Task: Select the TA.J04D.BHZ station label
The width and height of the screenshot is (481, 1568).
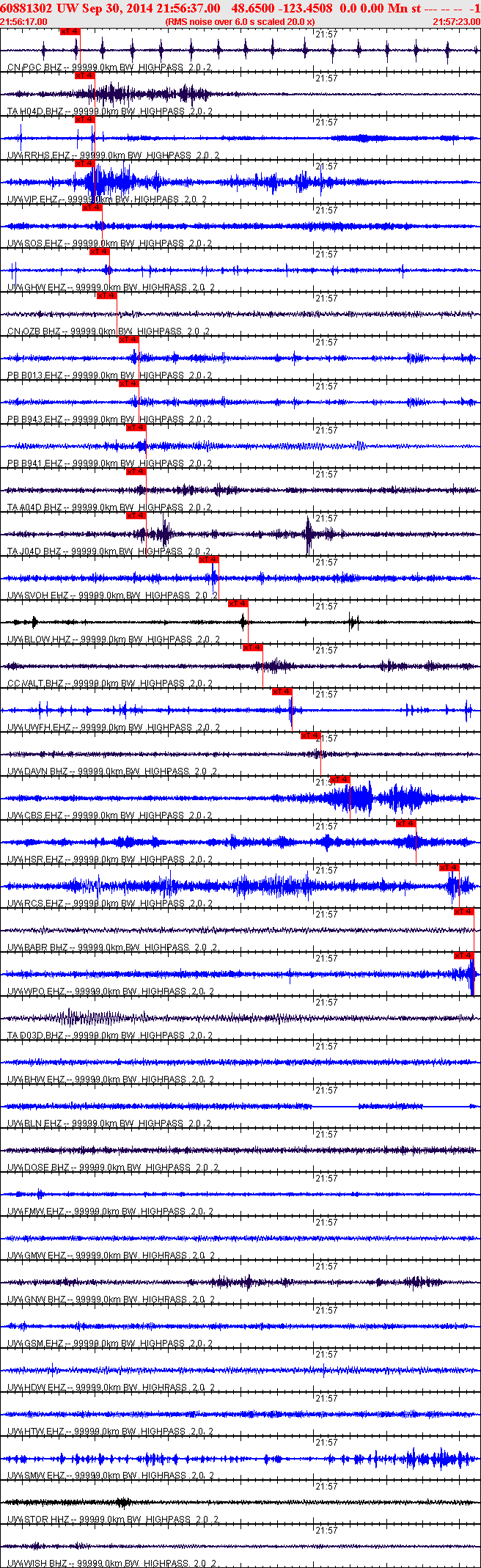Action: (110, 552)
